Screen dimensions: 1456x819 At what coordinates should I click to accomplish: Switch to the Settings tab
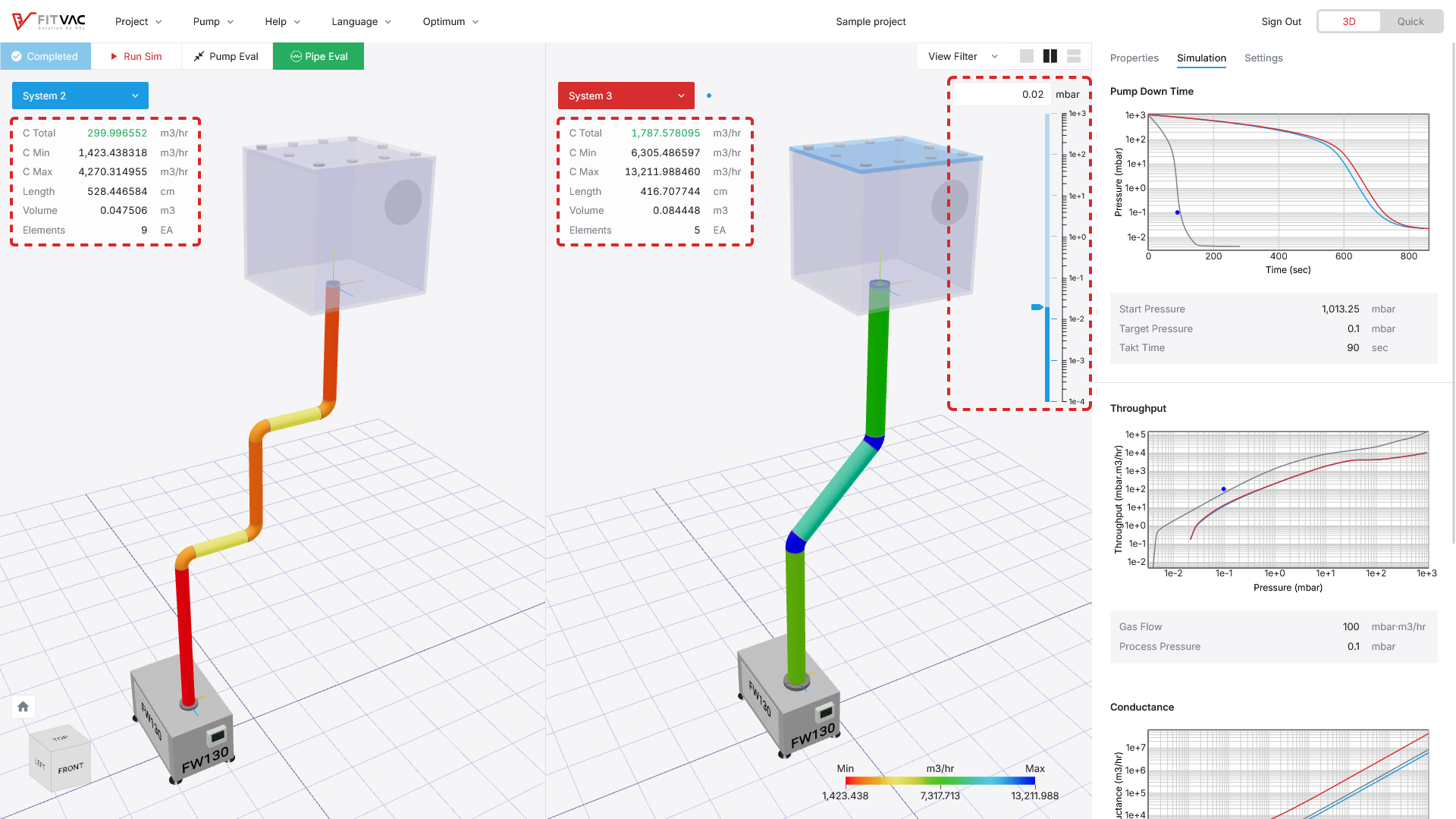point(1263,57)
